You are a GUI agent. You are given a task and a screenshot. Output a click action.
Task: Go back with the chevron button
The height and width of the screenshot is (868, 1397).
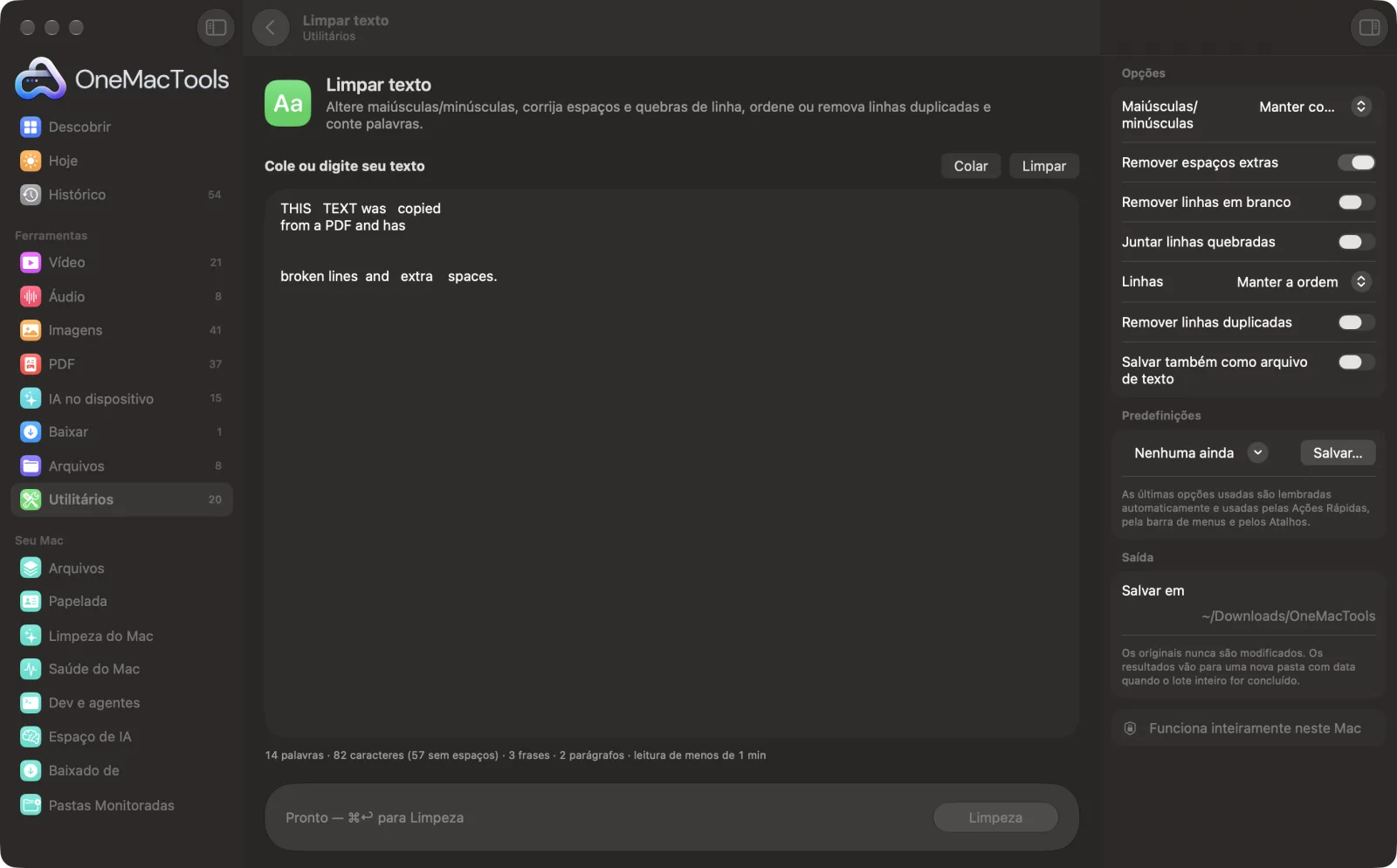(271, 28)
